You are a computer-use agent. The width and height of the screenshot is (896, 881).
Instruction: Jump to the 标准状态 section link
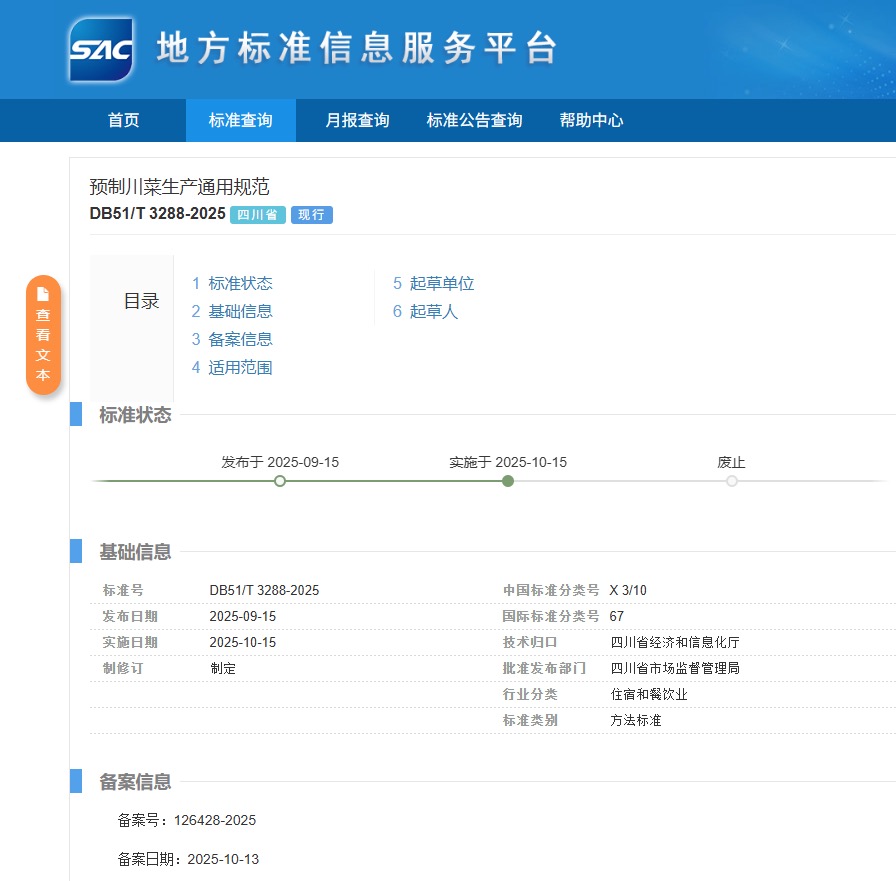coord(240,283)
